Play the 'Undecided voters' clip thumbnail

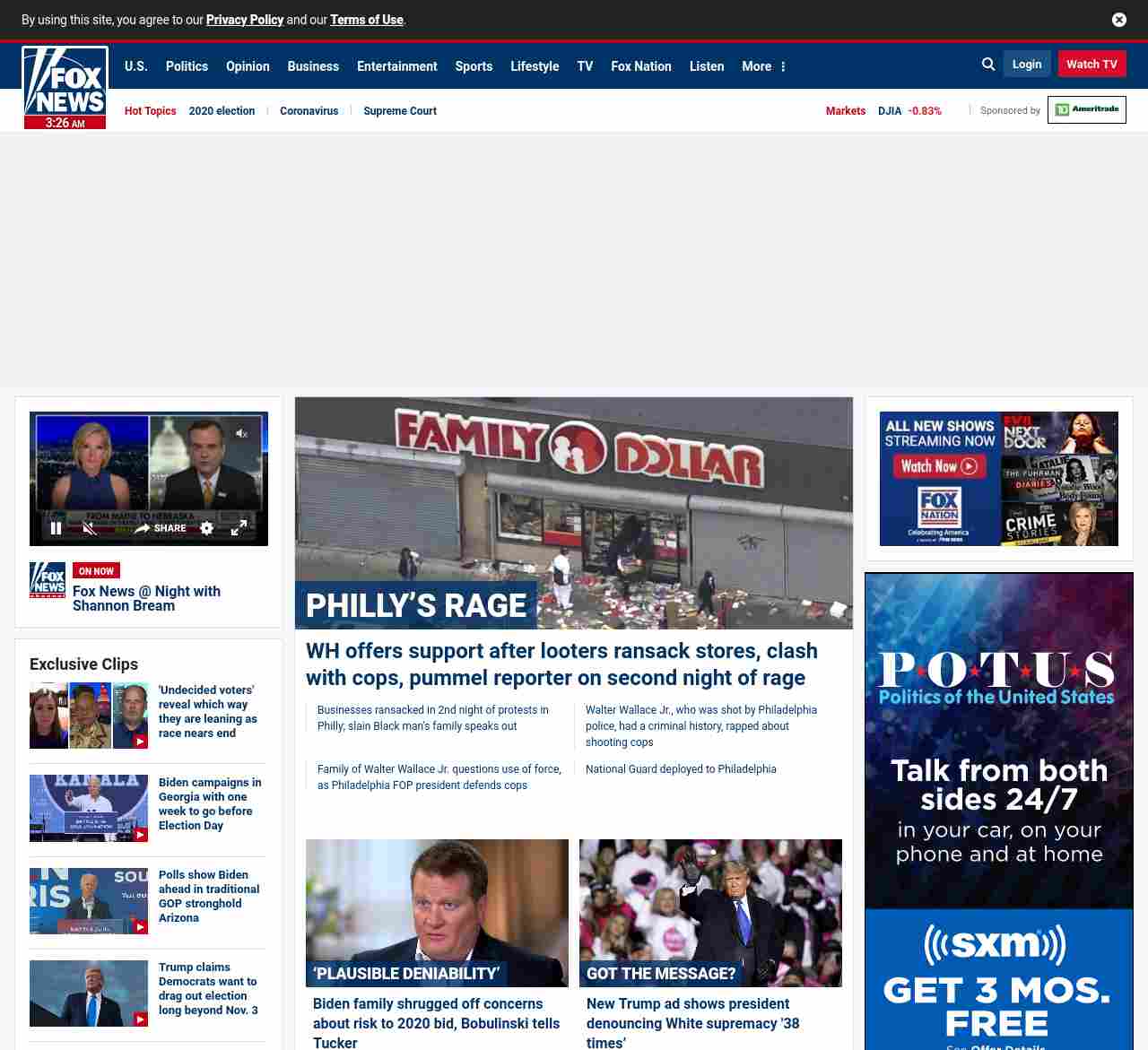89,716
